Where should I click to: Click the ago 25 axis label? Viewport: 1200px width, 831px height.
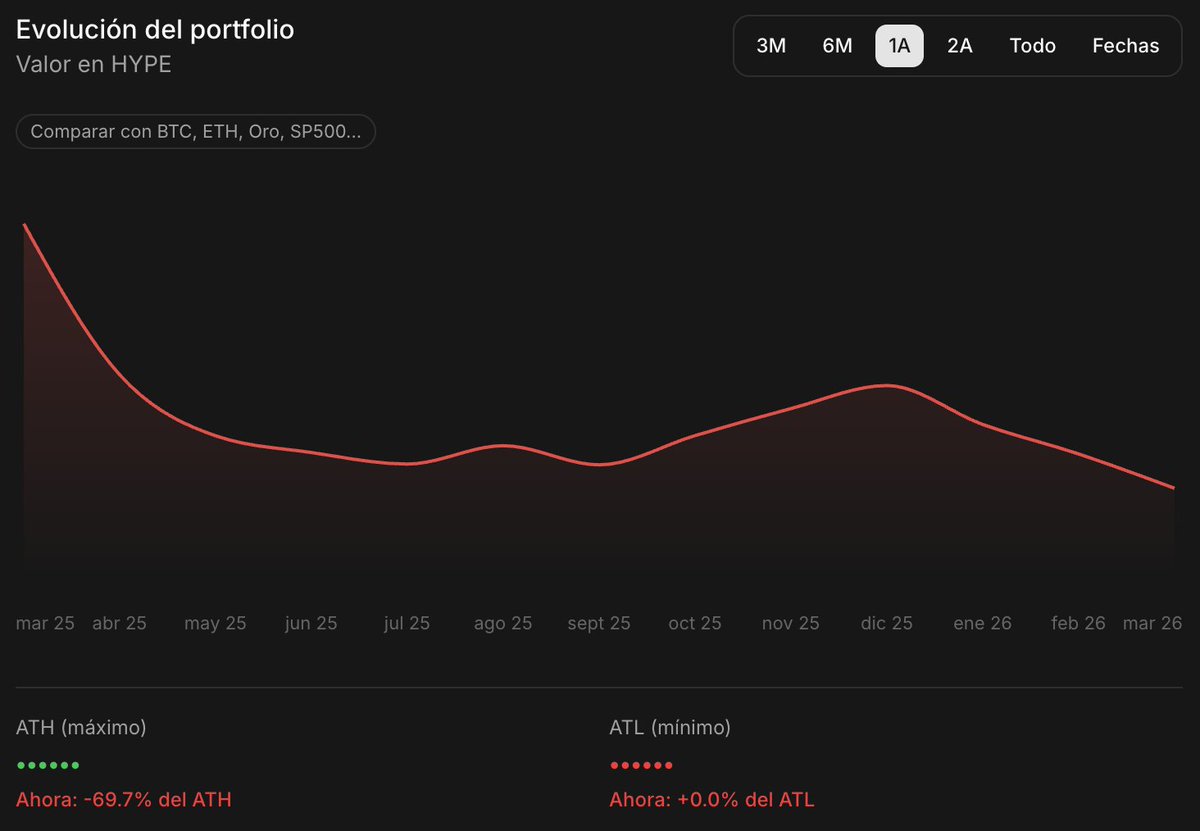pyautogui.click(x=503, y=623)
